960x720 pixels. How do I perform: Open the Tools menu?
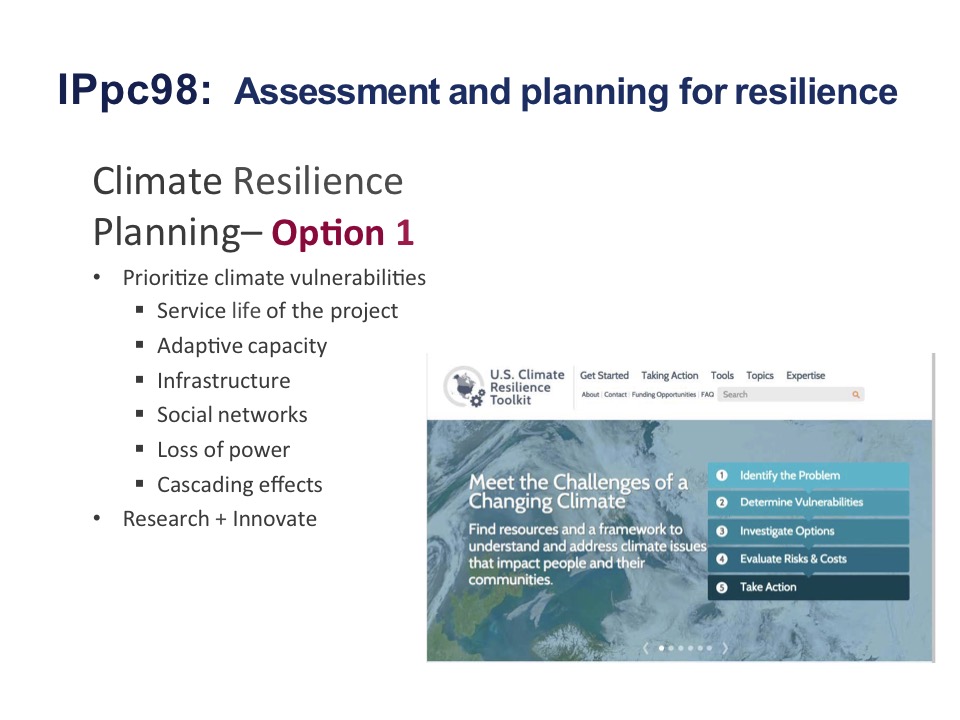(x=722, y=376)
